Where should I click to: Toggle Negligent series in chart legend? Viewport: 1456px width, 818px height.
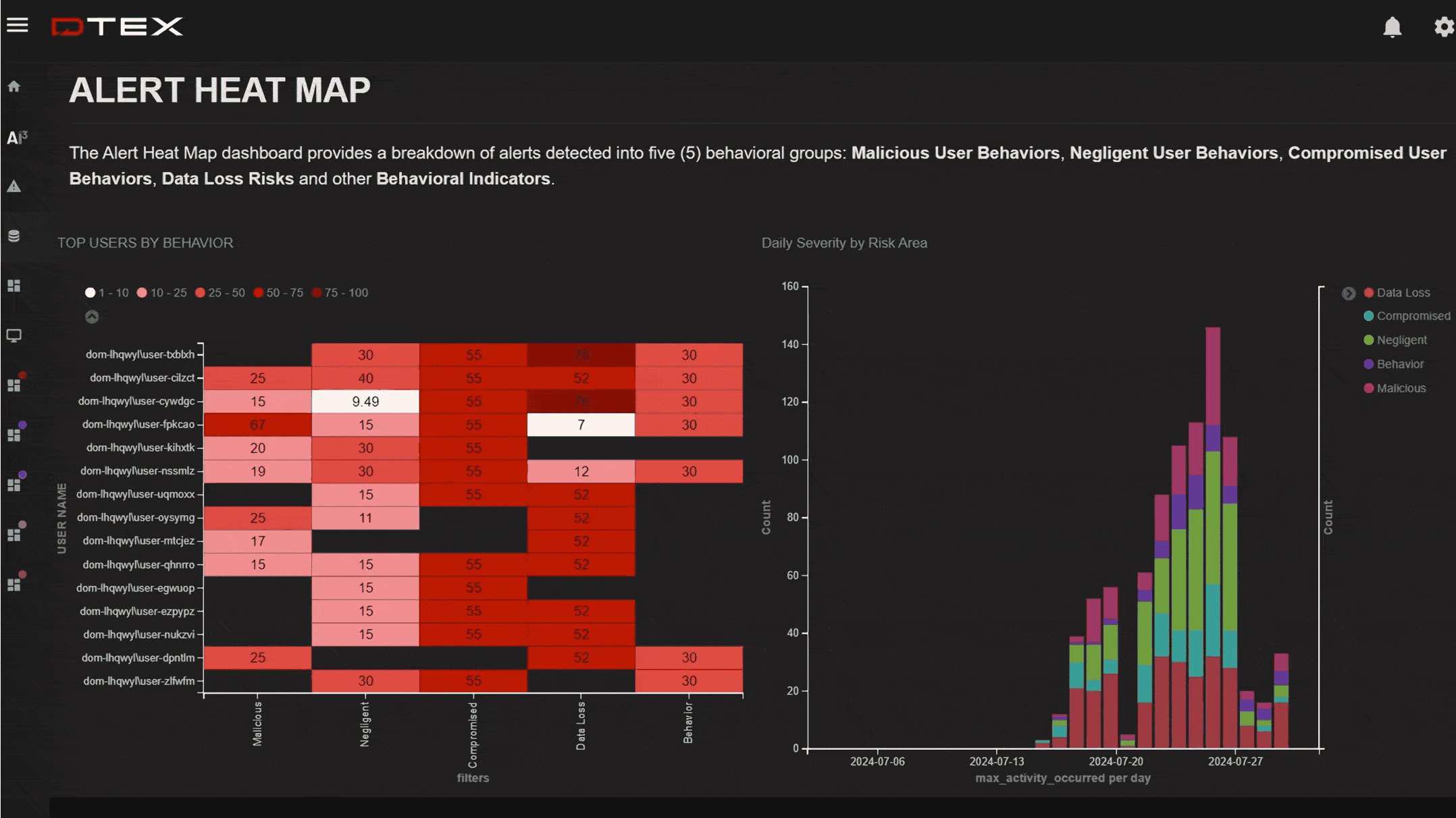(1401, 340)
